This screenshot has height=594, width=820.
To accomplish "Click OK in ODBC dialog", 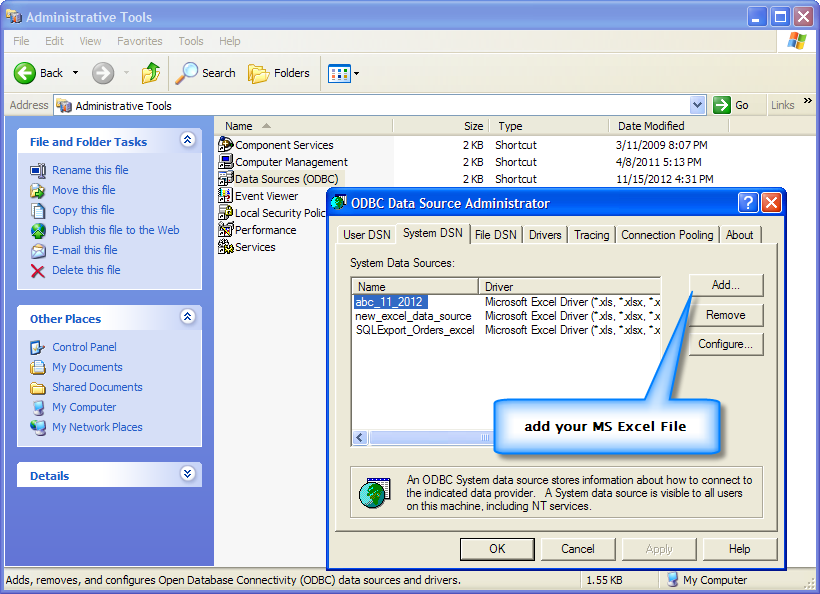I will [x=497, y=549].
